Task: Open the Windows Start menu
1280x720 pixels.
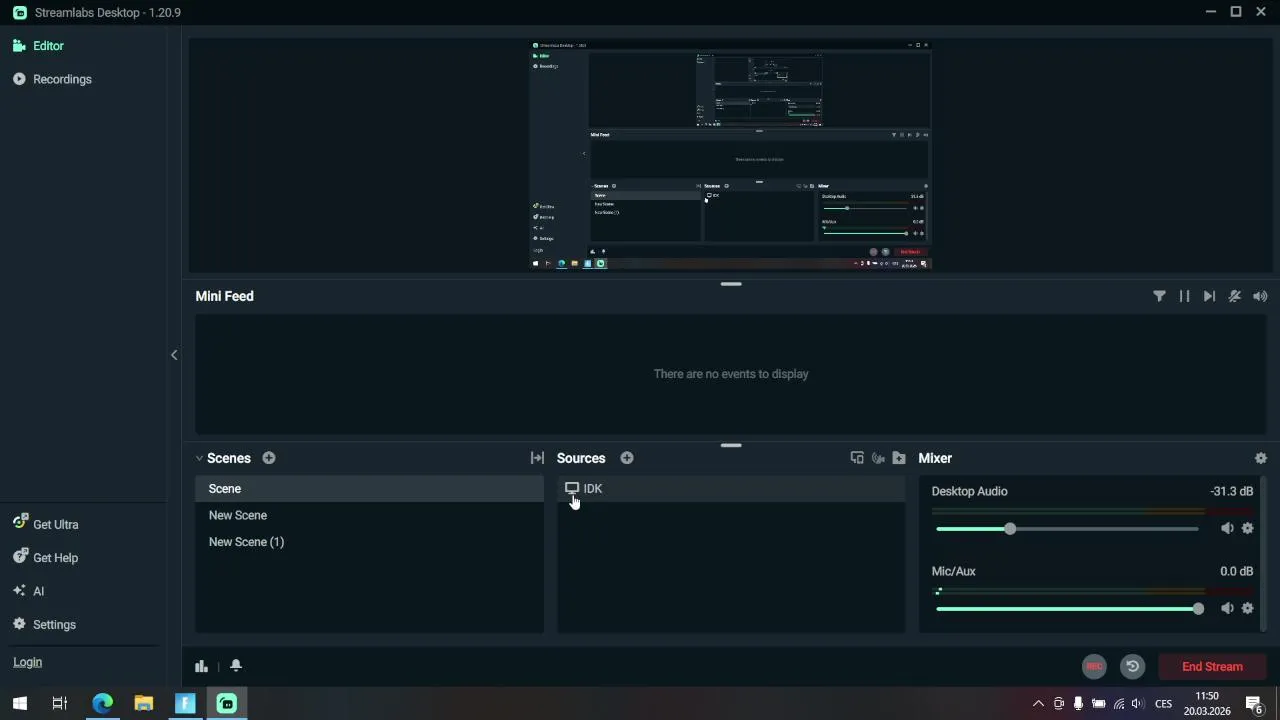Action: coord(19,703)
